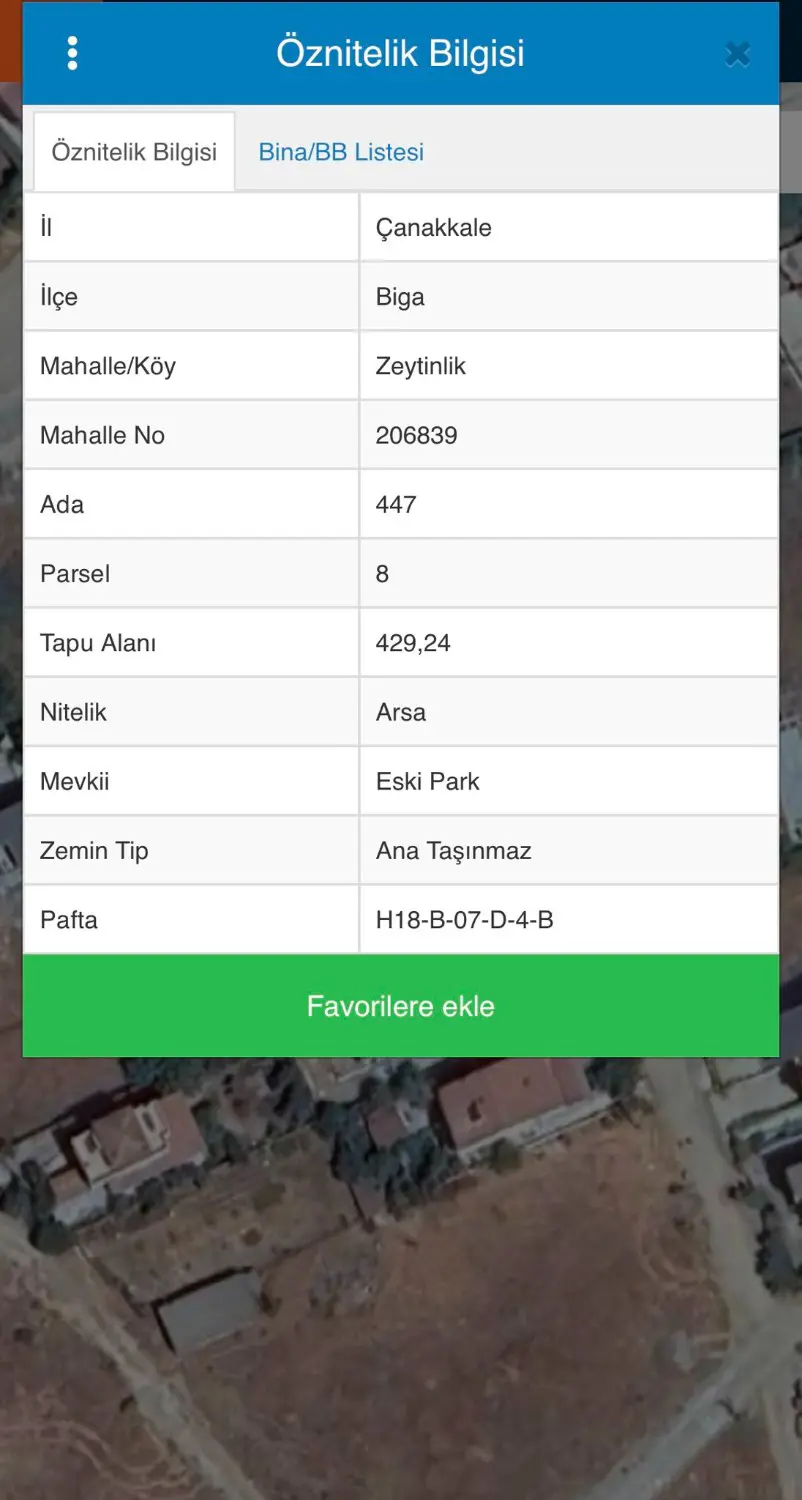
Task: Select the Öznitelik Bilgisi tab
Action: pos(134,152)
